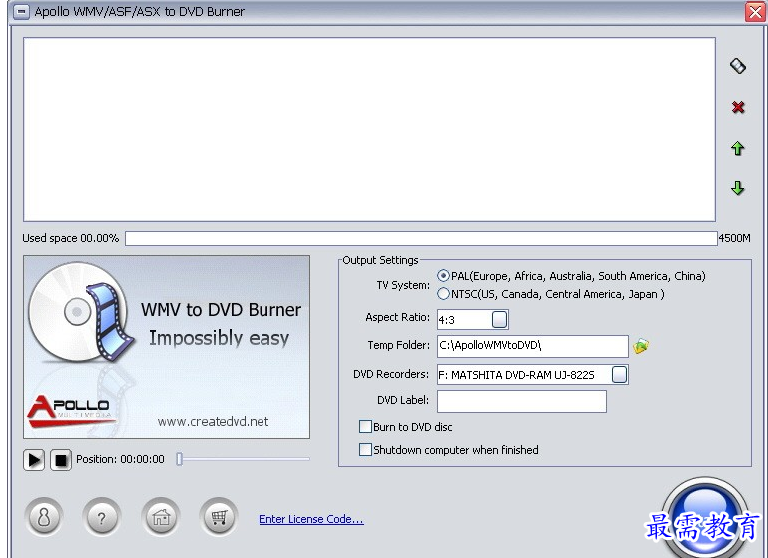Open purchase page with shopping cart button
This screenshot has width=768, height=558.
[x=219, y=517]
